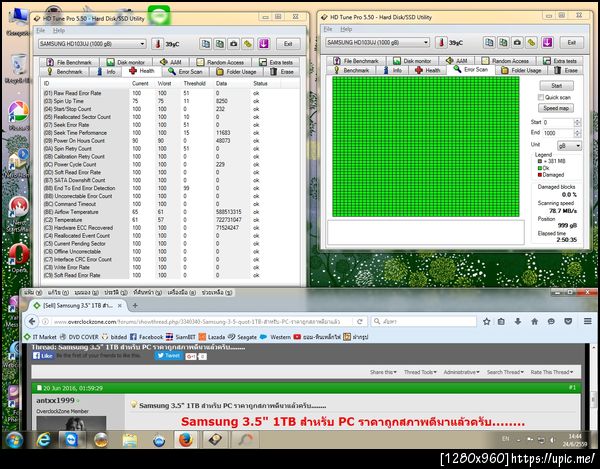The height and width of the screenshot is (469, 600).
Task: Click the Tweet button
Action: (x=168, y=356)
